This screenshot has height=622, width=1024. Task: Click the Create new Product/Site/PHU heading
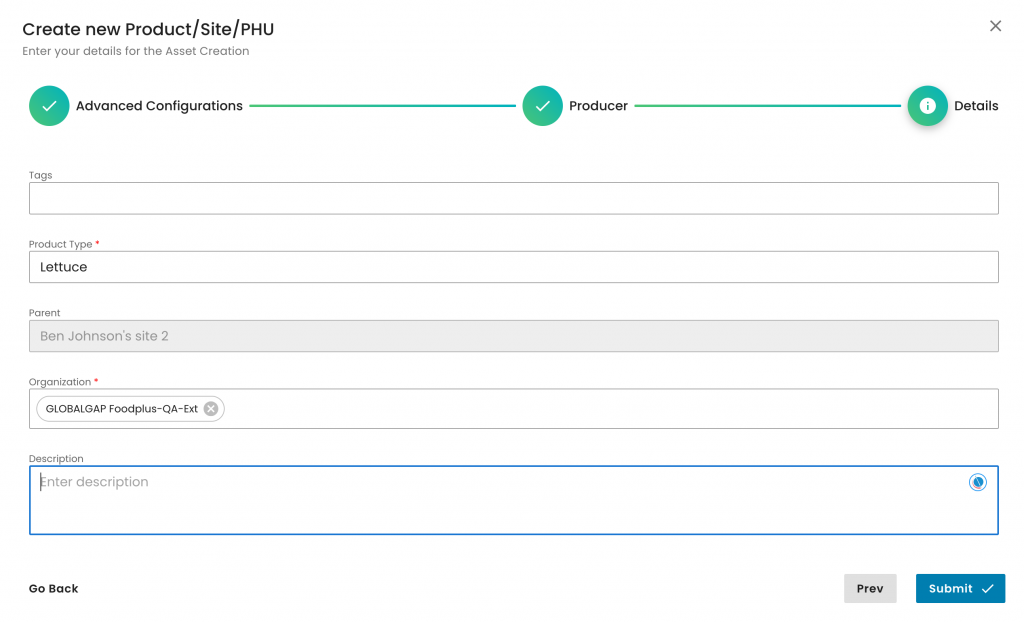tap(148, 29)
